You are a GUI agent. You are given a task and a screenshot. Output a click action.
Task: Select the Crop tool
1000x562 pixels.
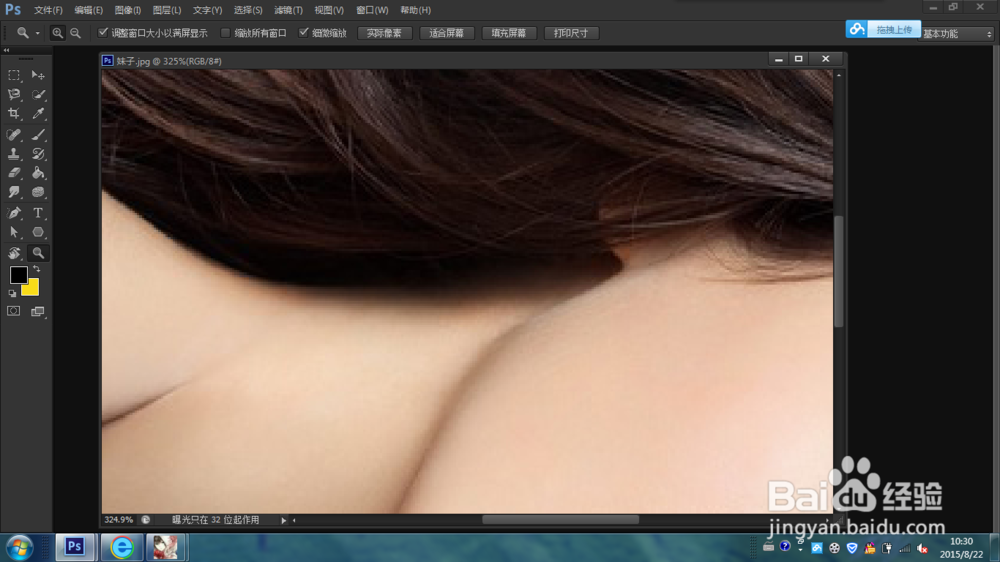[13, 114]
